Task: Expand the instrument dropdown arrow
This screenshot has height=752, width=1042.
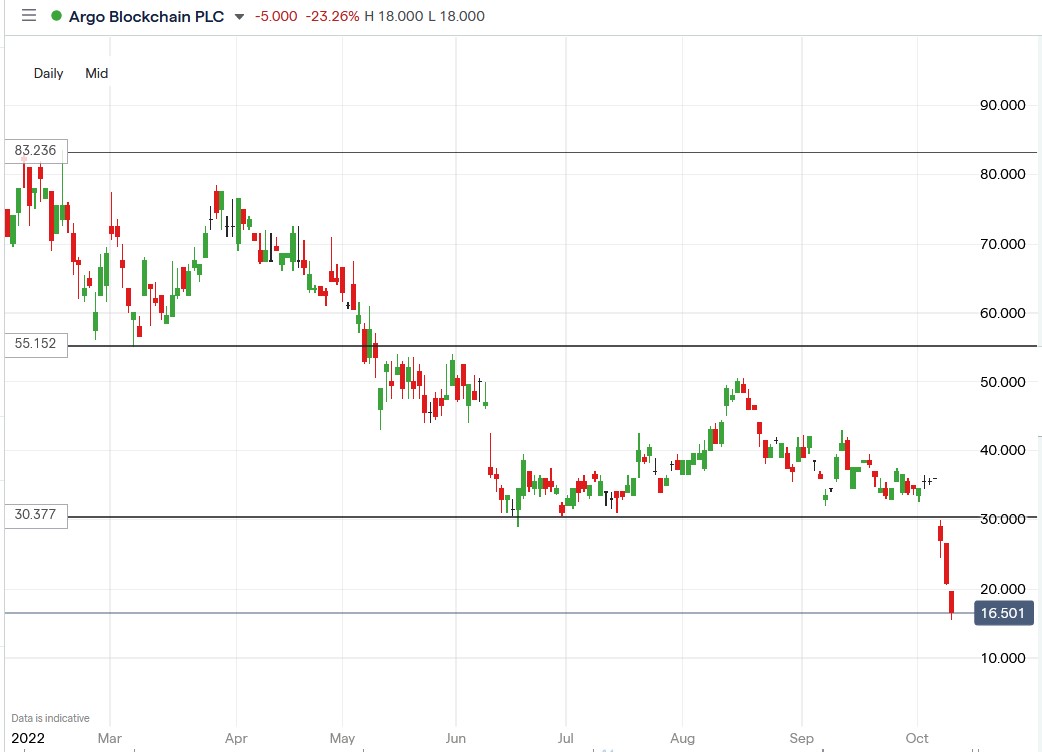Action: (x=238, y=17)
